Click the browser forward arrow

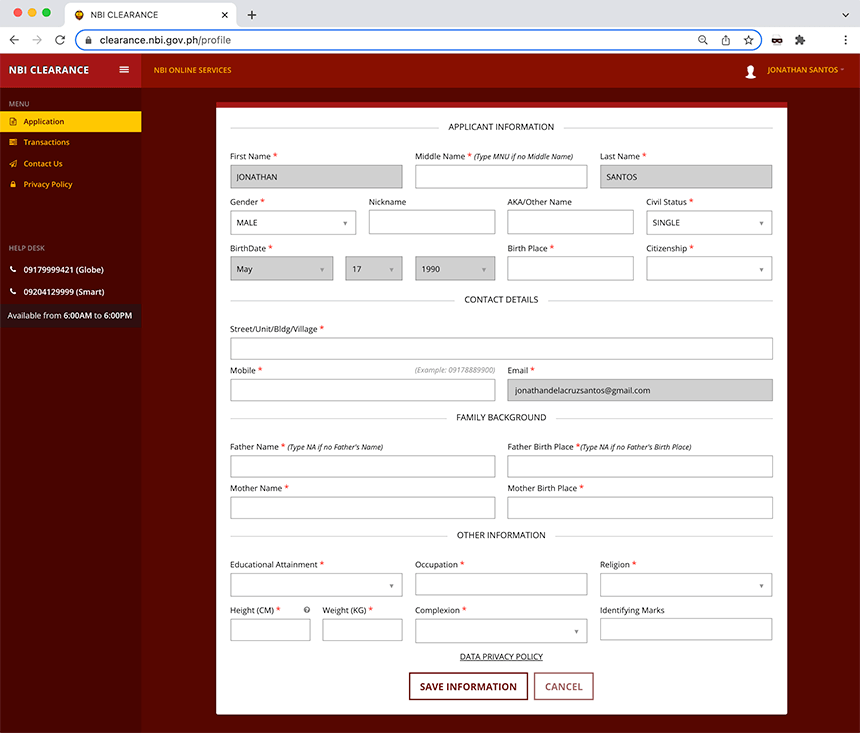[x=37, y=40]
